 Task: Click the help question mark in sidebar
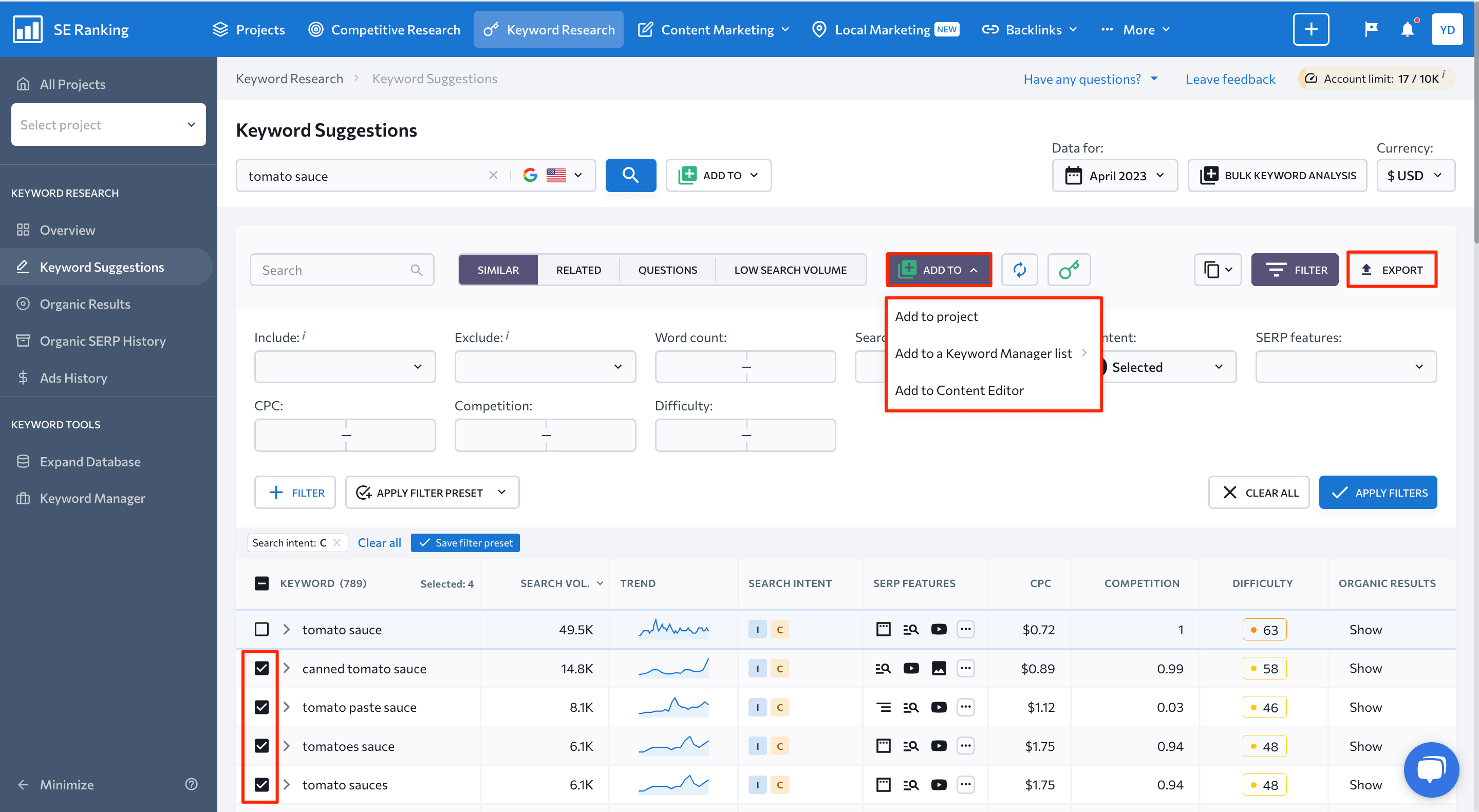click(191, 784)
